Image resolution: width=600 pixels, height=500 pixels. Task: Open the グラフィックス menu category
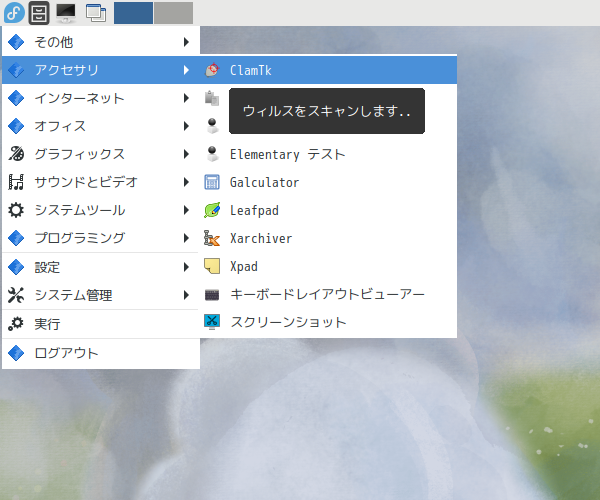(101, 154)
